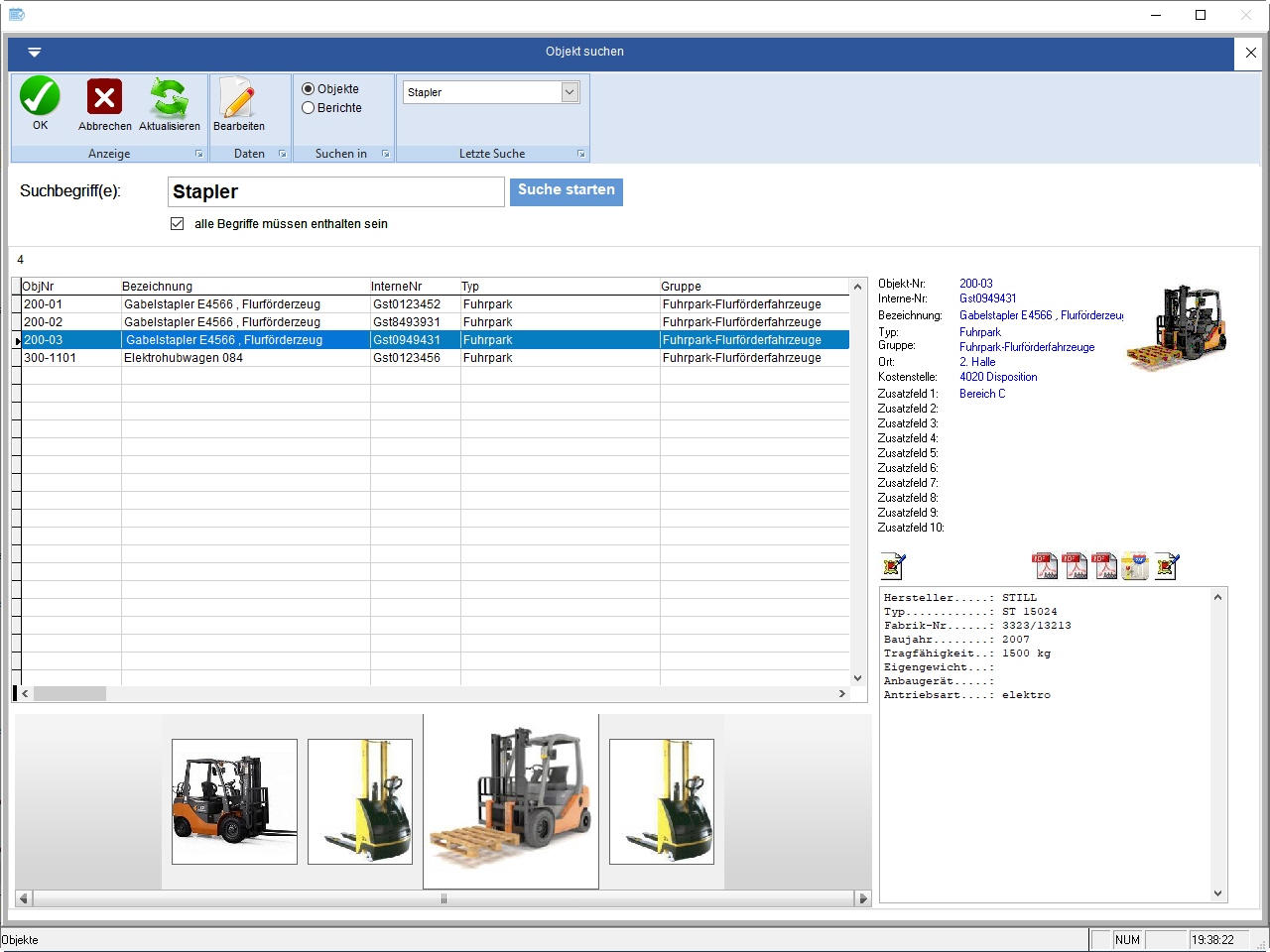Refresh results with the Aktualisieren icon
Viewport: 1270px width, 952px height.
[x=169, y=97]
